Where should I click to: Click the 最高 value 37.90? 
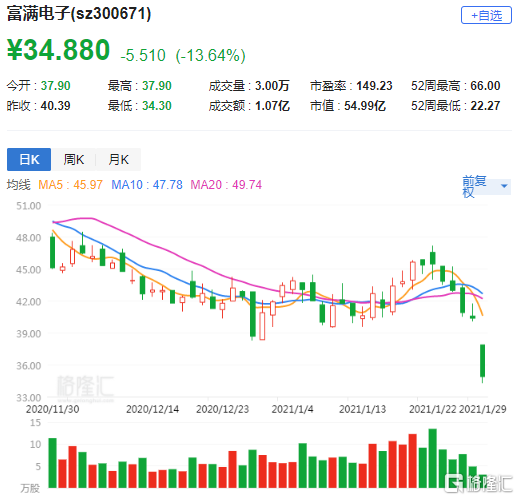[157, 86]
